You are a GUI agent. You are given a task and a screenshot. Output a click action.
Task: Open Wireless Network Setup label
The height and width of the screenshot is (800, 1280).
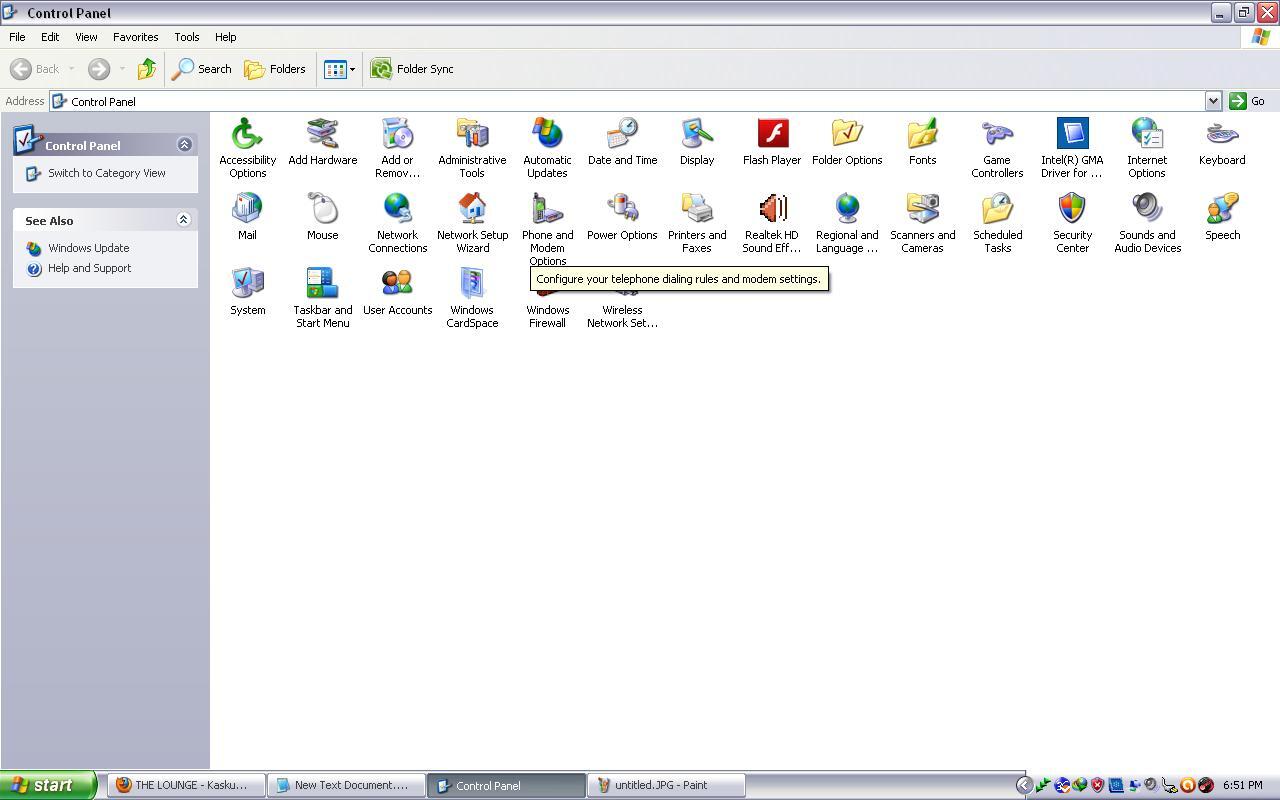click(x=622, y=316)
